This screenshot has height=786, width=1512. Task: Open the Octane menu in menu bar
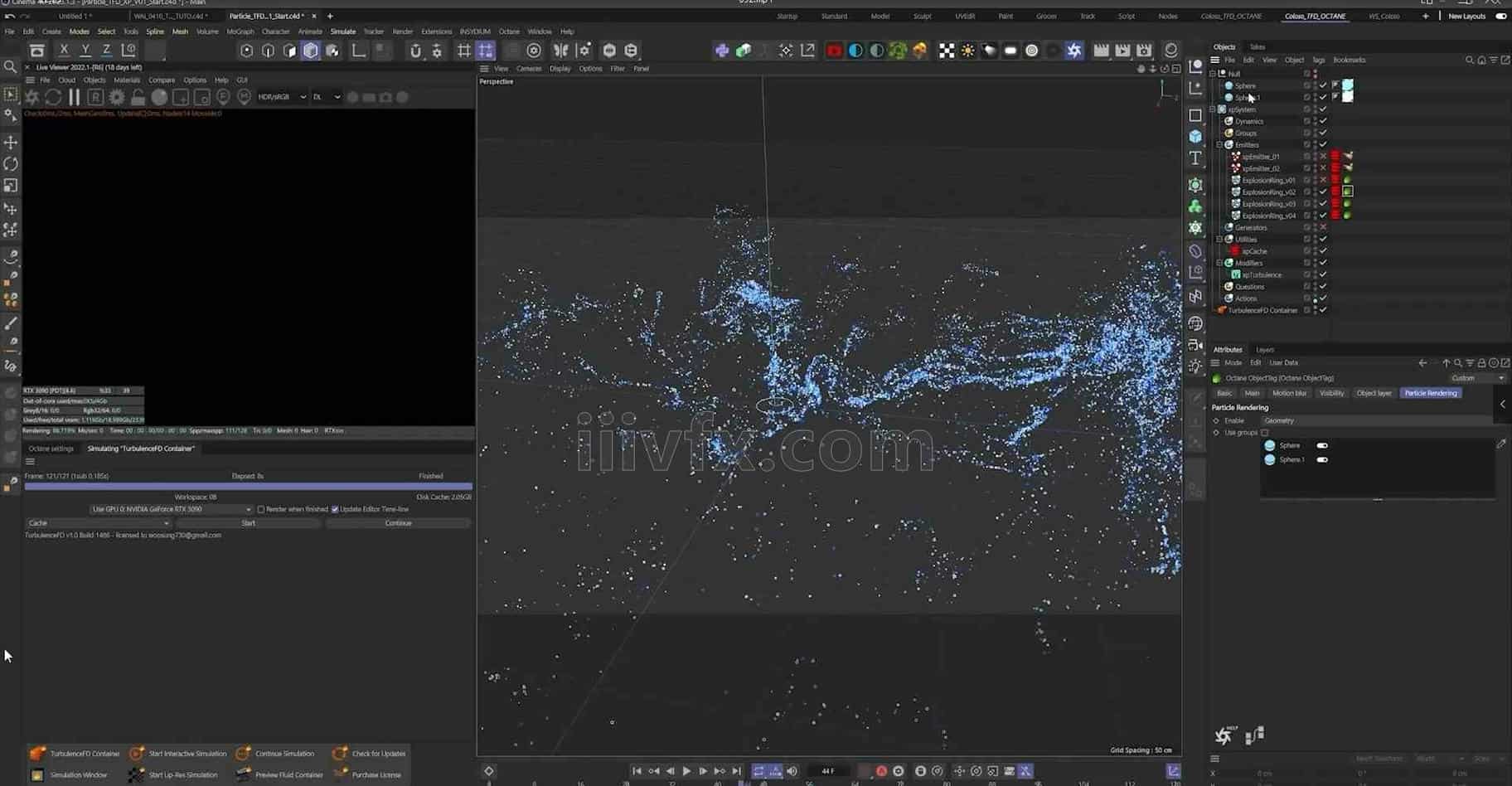[x=509, y=32]
